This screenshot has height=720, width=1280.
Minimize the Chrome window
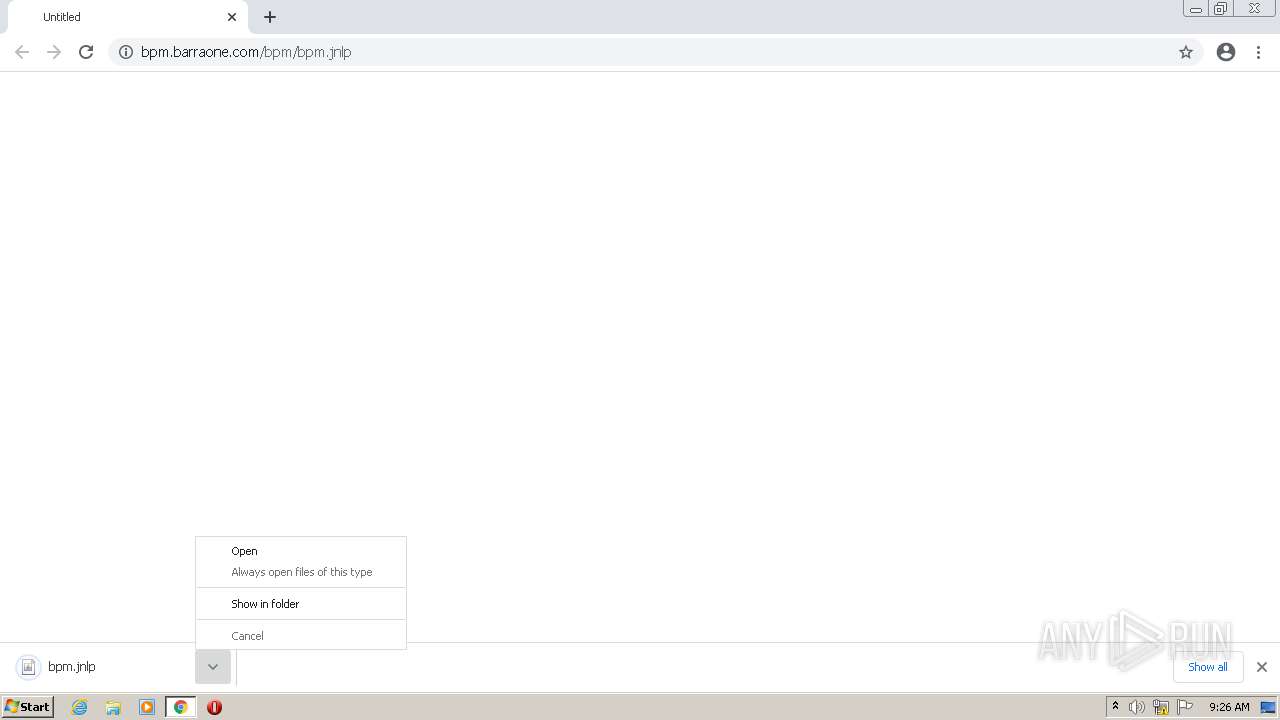coord(1195,9)
